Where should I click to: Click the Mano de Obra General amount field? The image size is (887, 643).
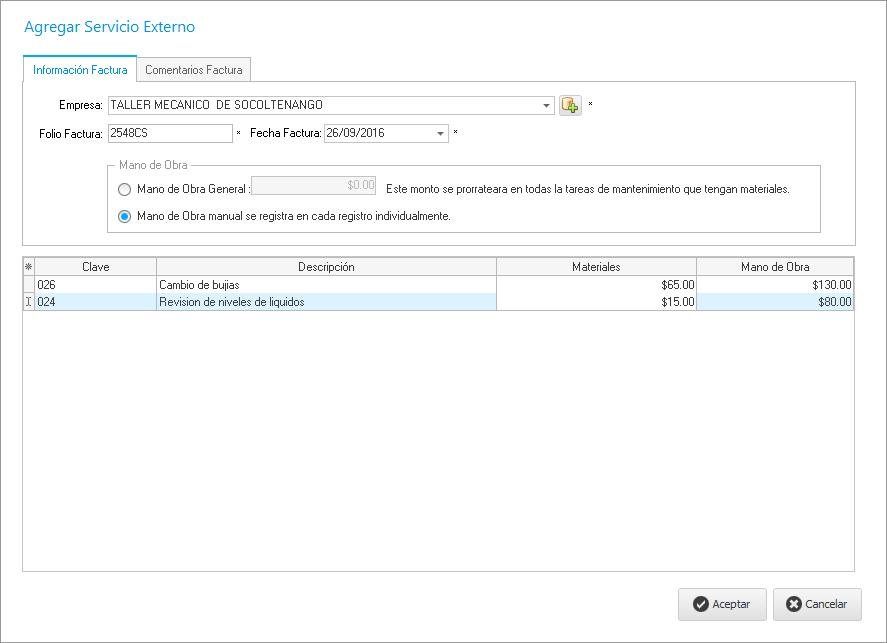[314, 185]
